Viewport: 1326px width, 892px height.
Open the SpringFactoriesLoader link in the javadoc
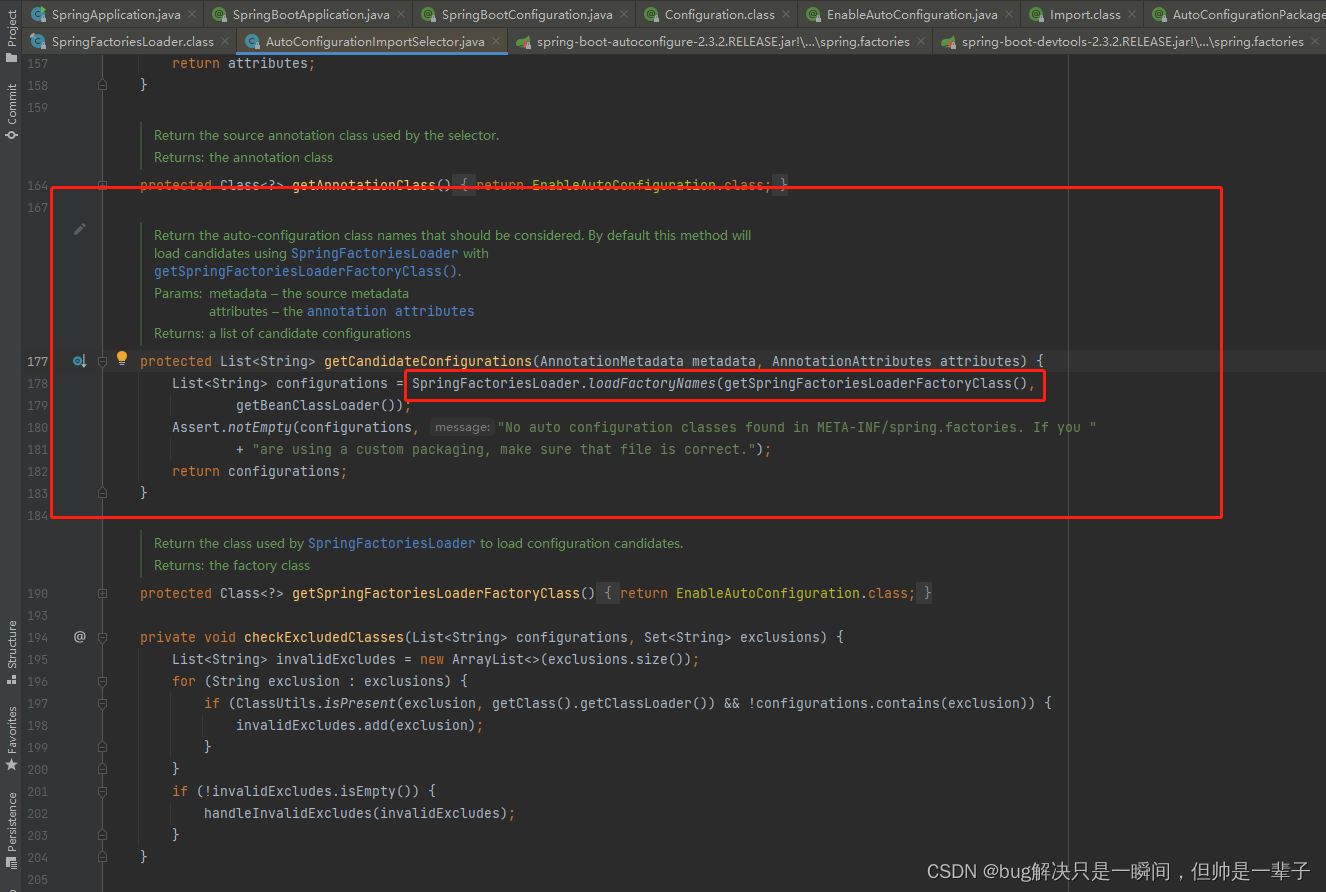(x=374, y=253)
